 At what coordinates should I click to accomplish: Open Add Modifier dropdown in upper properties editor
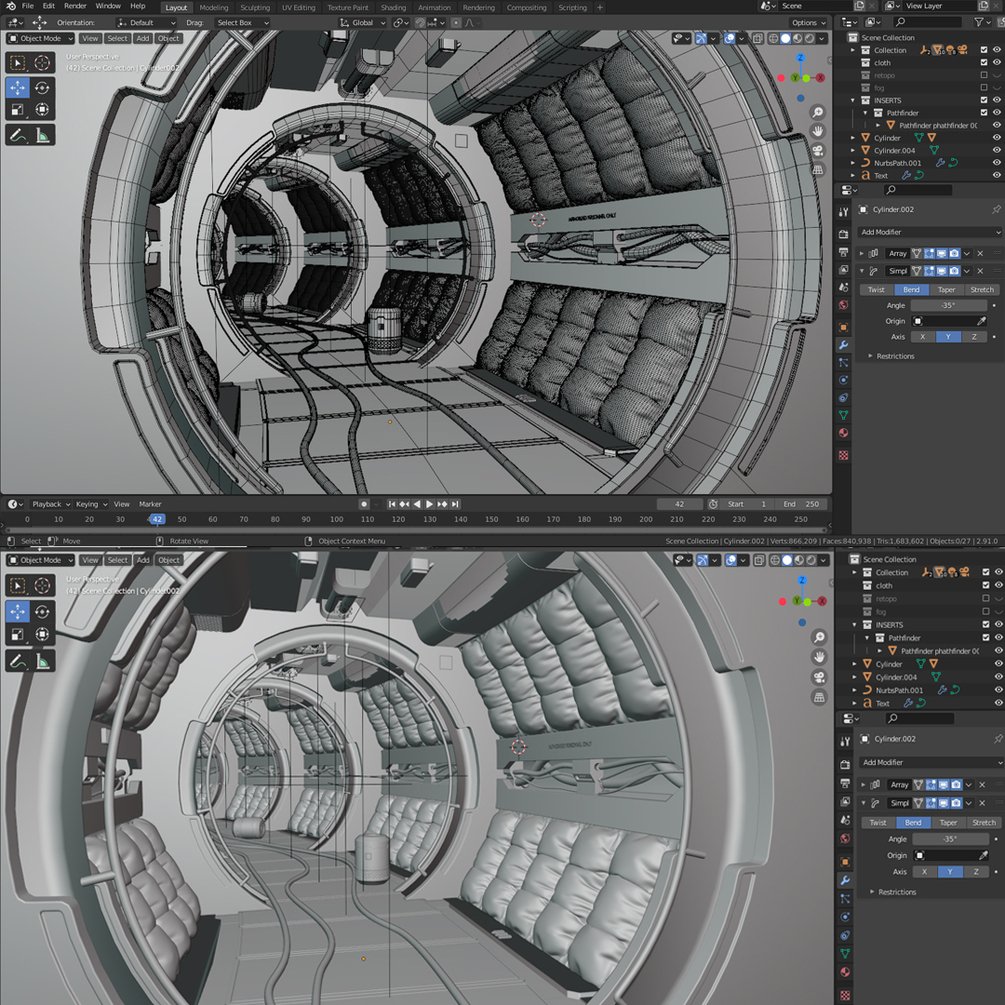click(929, 232)
